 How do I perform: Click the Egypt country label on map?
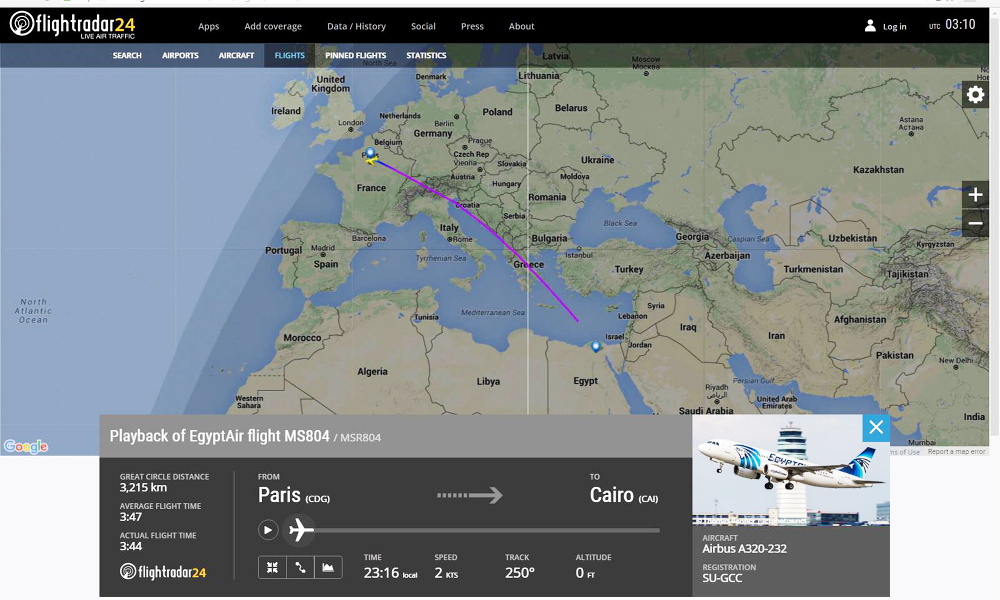pos(585,381)
